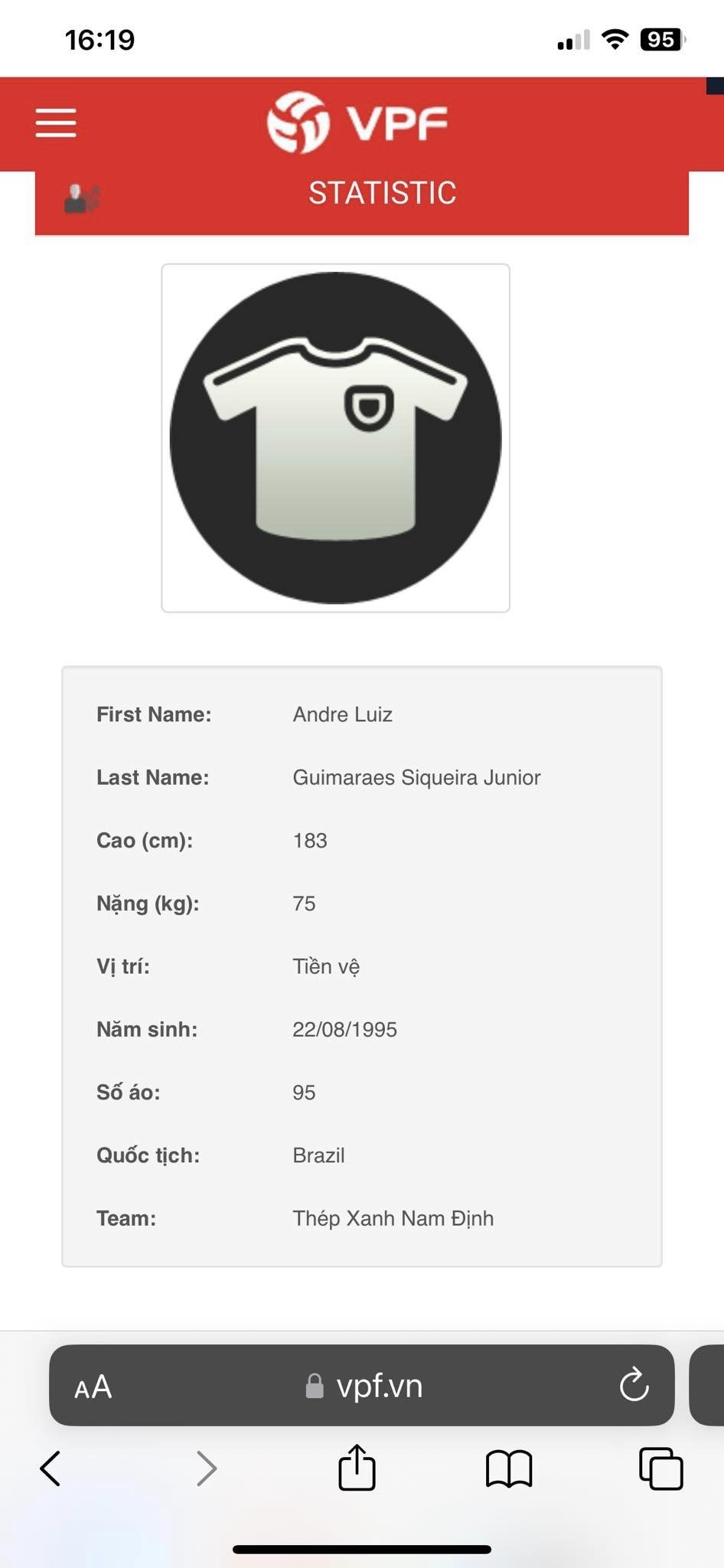Go back to the previous page
This screenshot has width=724, height=1568.
[51, 1468]
